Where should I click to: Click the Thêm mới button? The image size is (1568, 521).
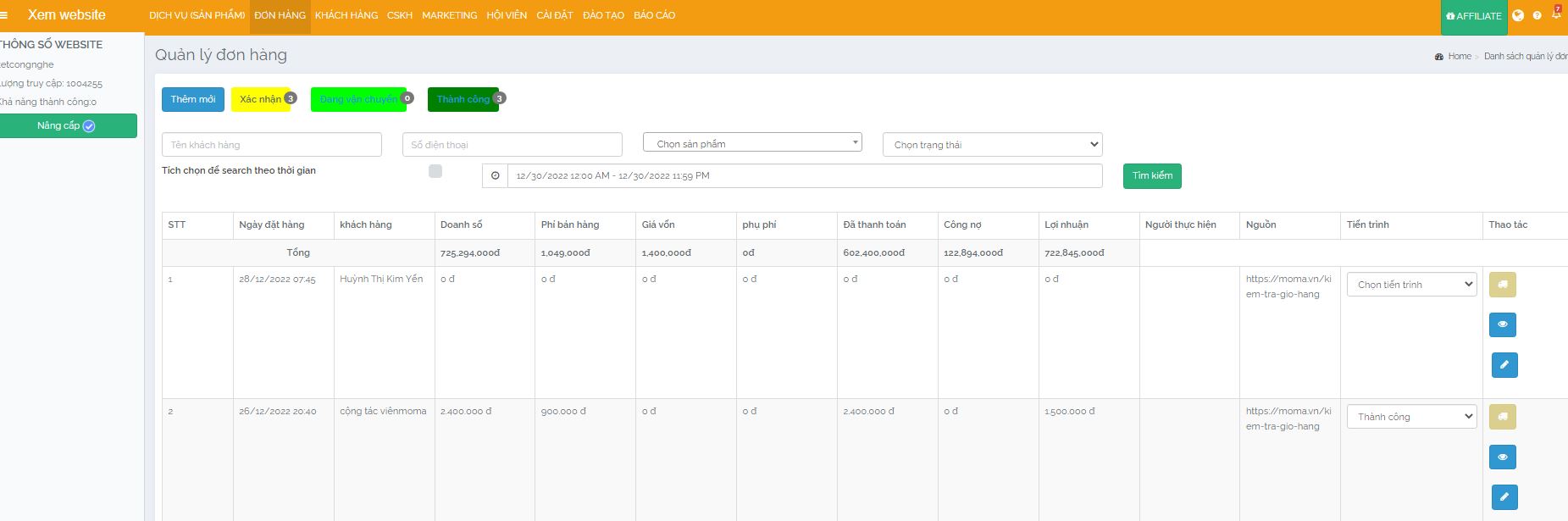tap(193, 99)
